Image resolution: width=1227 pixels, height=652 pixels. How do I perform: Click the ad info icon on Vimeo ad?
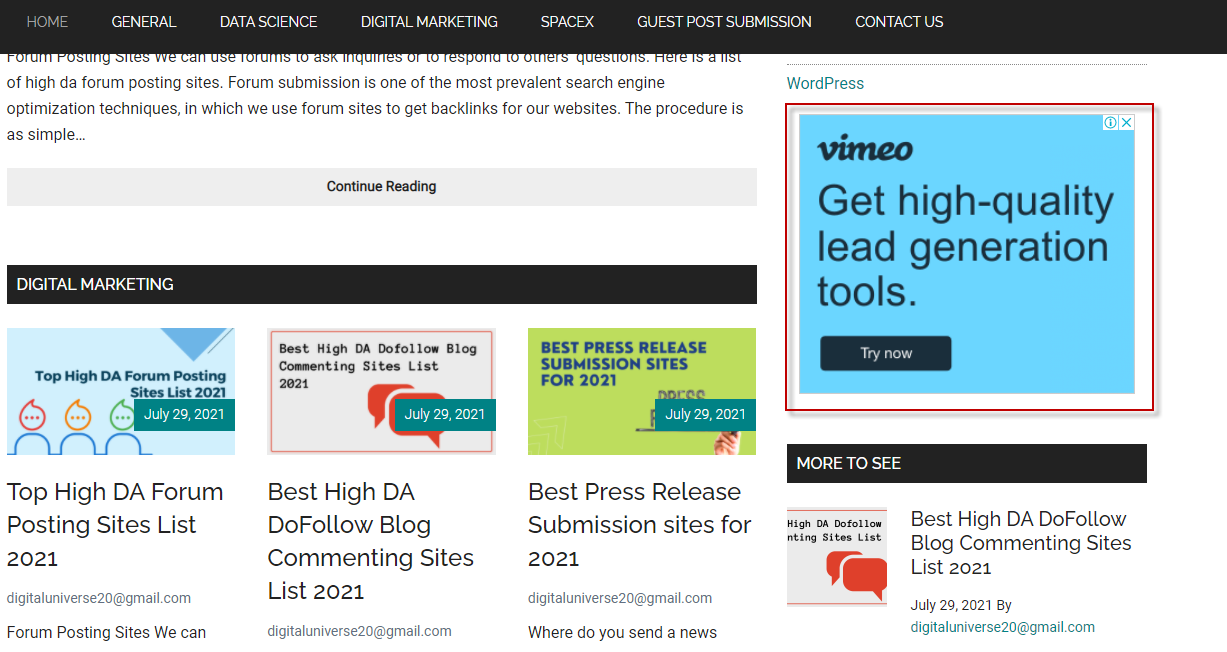pos(1110,123)
